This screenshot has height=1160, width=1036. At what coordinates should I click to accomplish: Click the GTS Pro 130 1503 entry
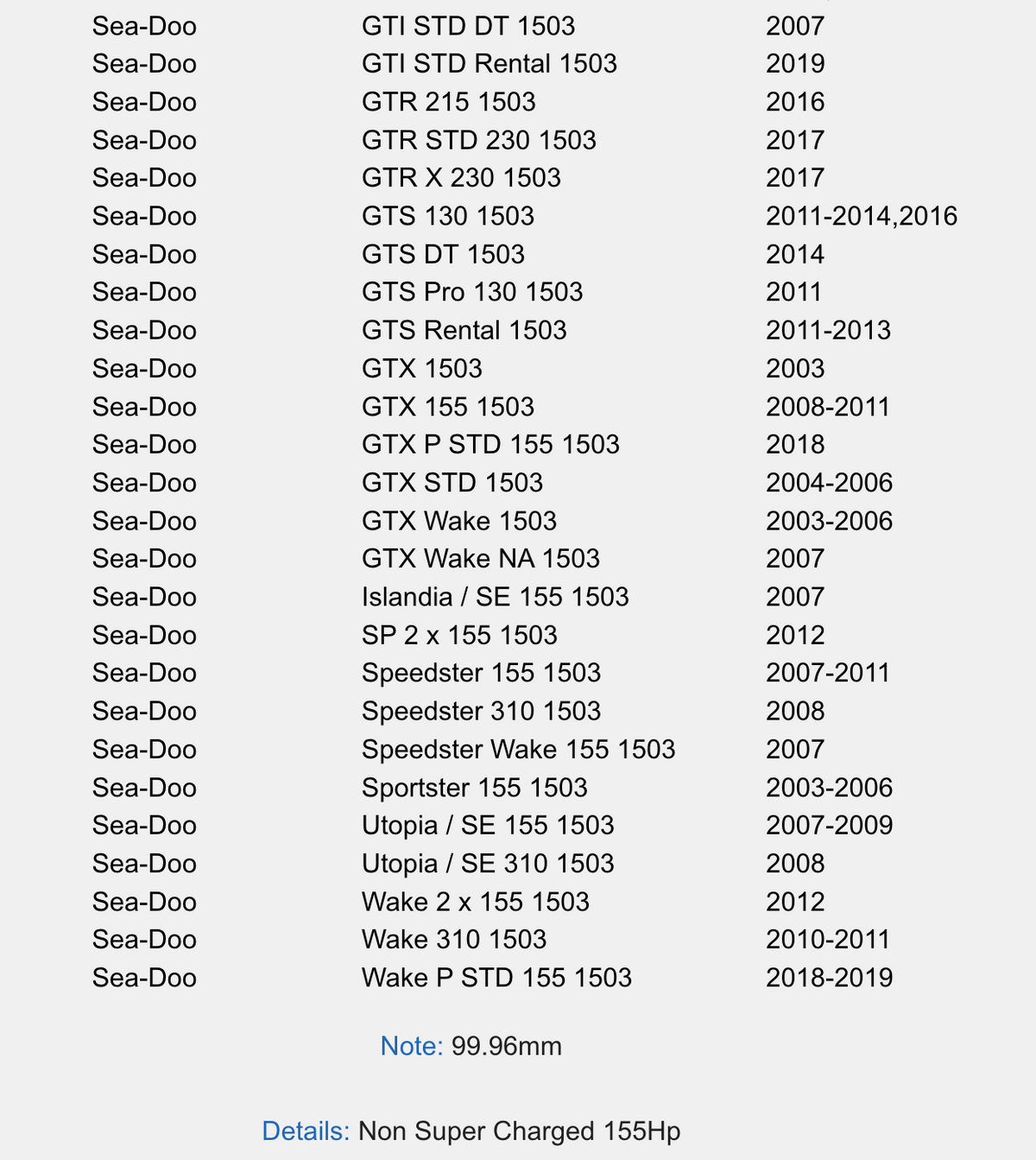pos(471,292)
